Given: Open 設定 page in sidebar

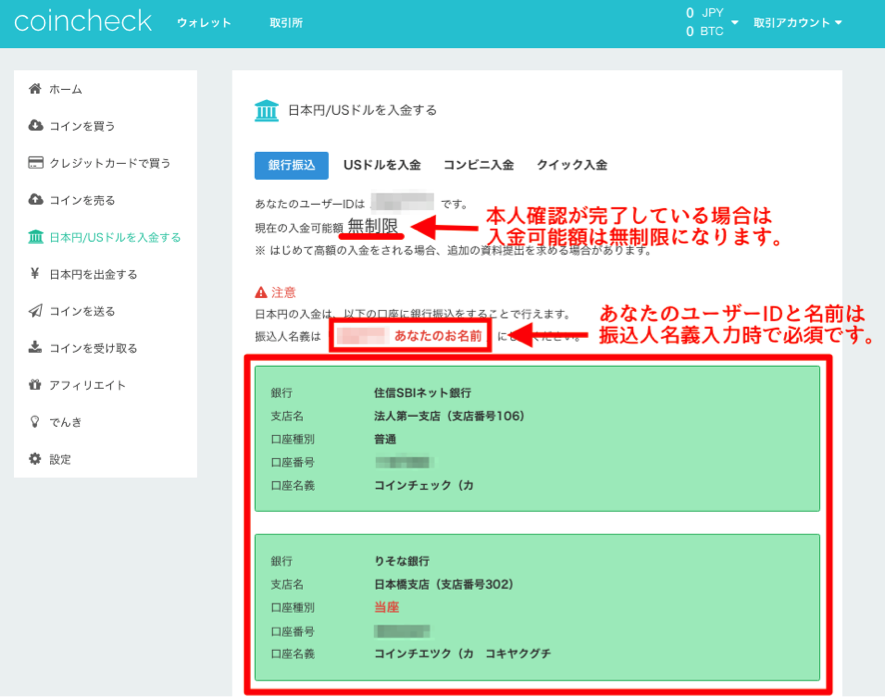Looking at the screenshot, I should point(60,459).
